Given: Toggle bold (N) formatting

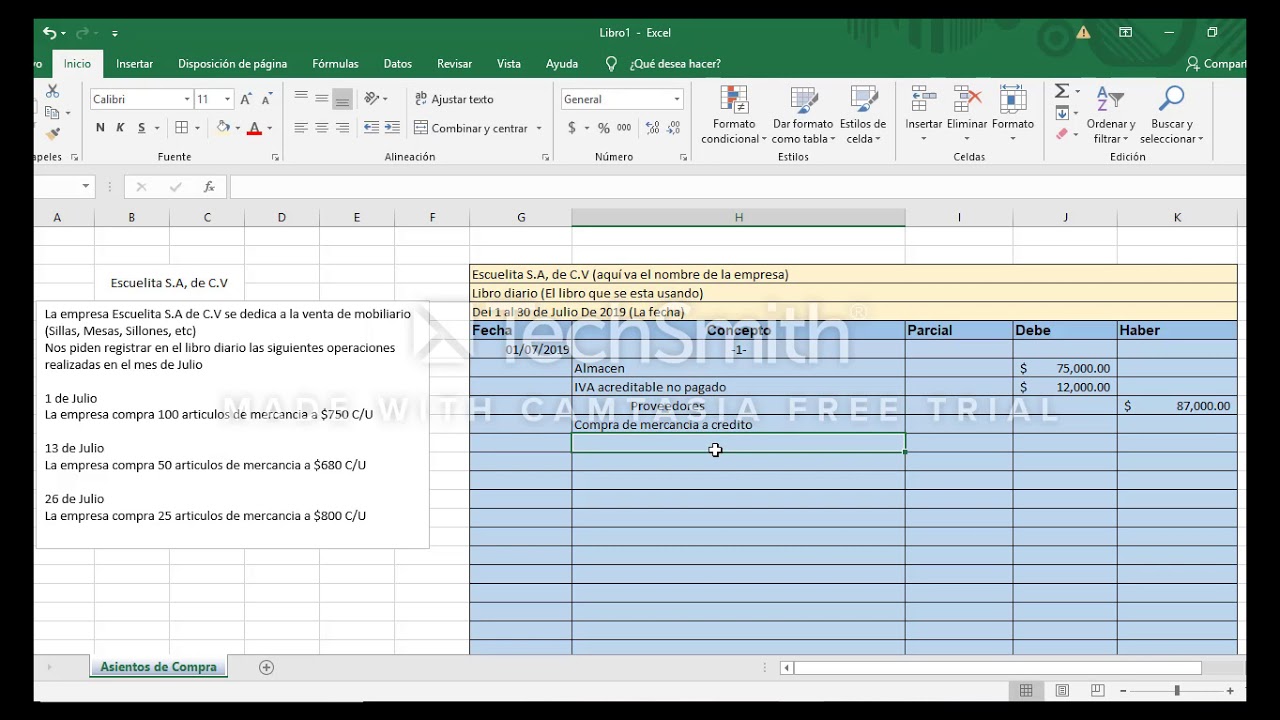Looking at the screenshot, I should click(100, 128).
